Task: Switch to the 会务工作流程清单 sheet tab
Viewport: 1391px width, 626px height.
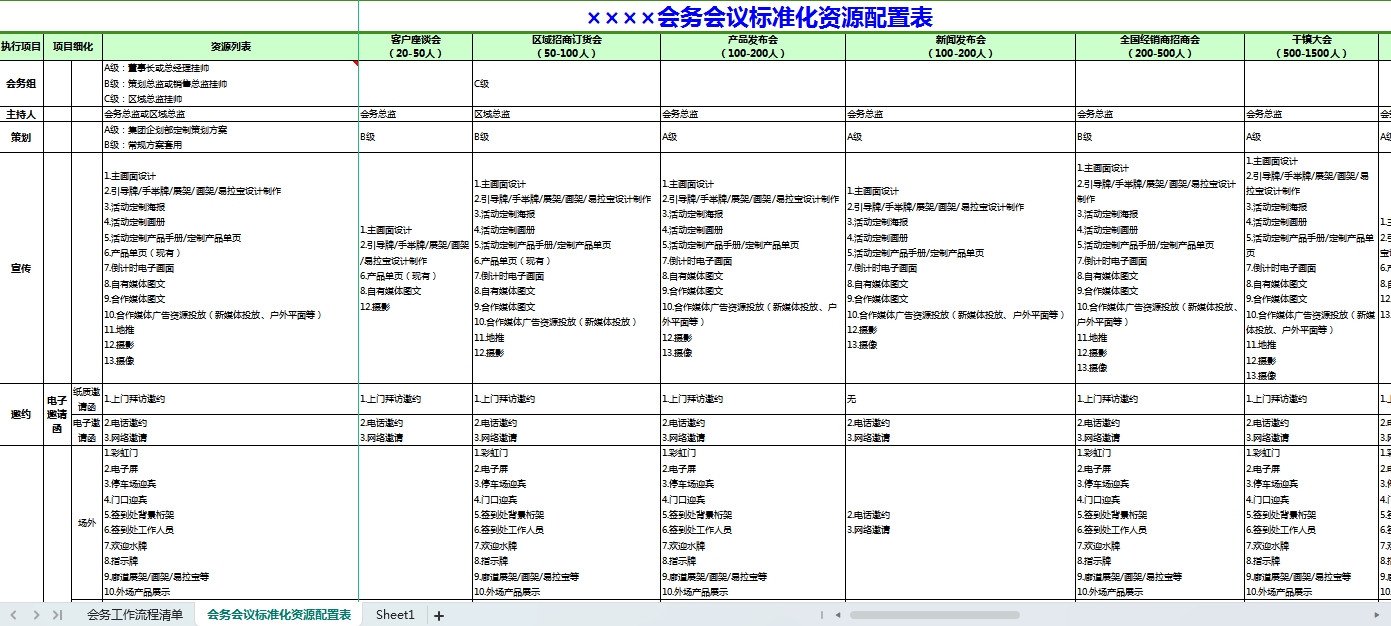Action: coord(135,615)
